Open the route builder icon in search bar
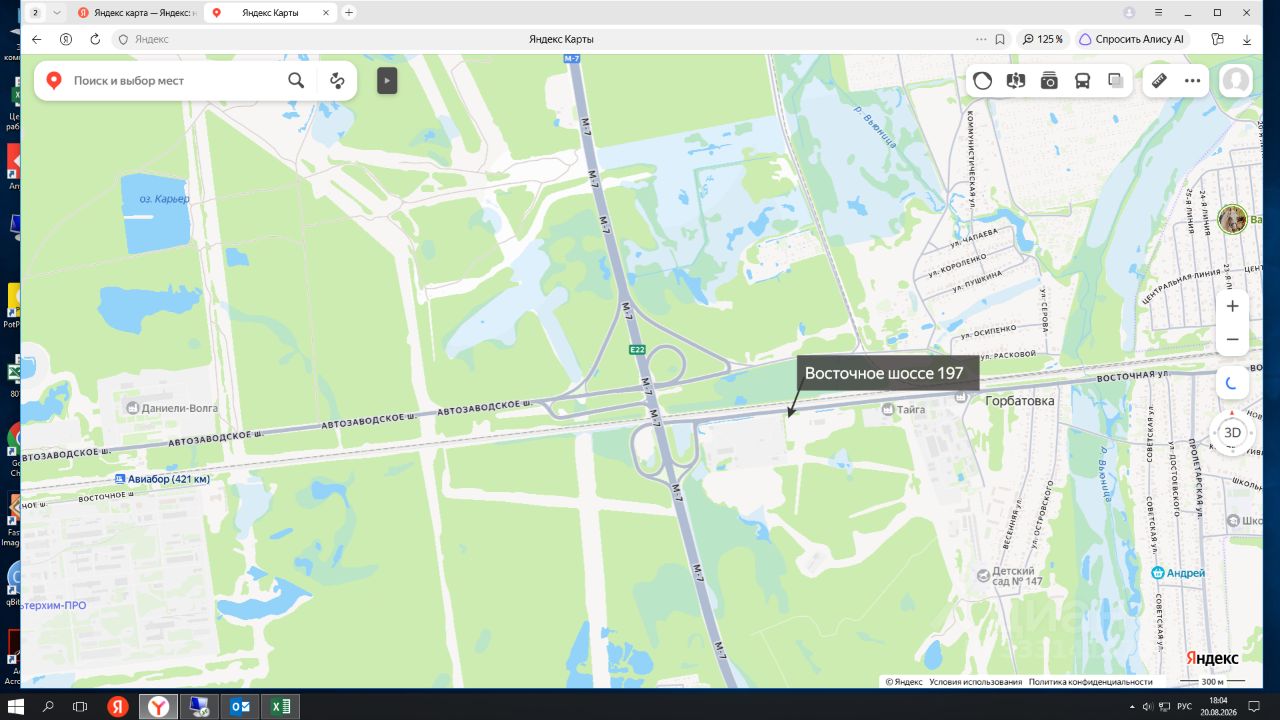Screen dimensions: 1280x720 pyautogui.click(x=337, y=81)
